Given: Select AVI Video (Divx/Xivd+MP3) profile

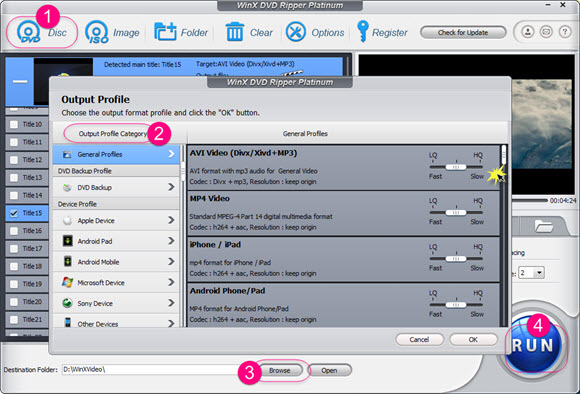Looking at the screenshot, I should (343, 168).
